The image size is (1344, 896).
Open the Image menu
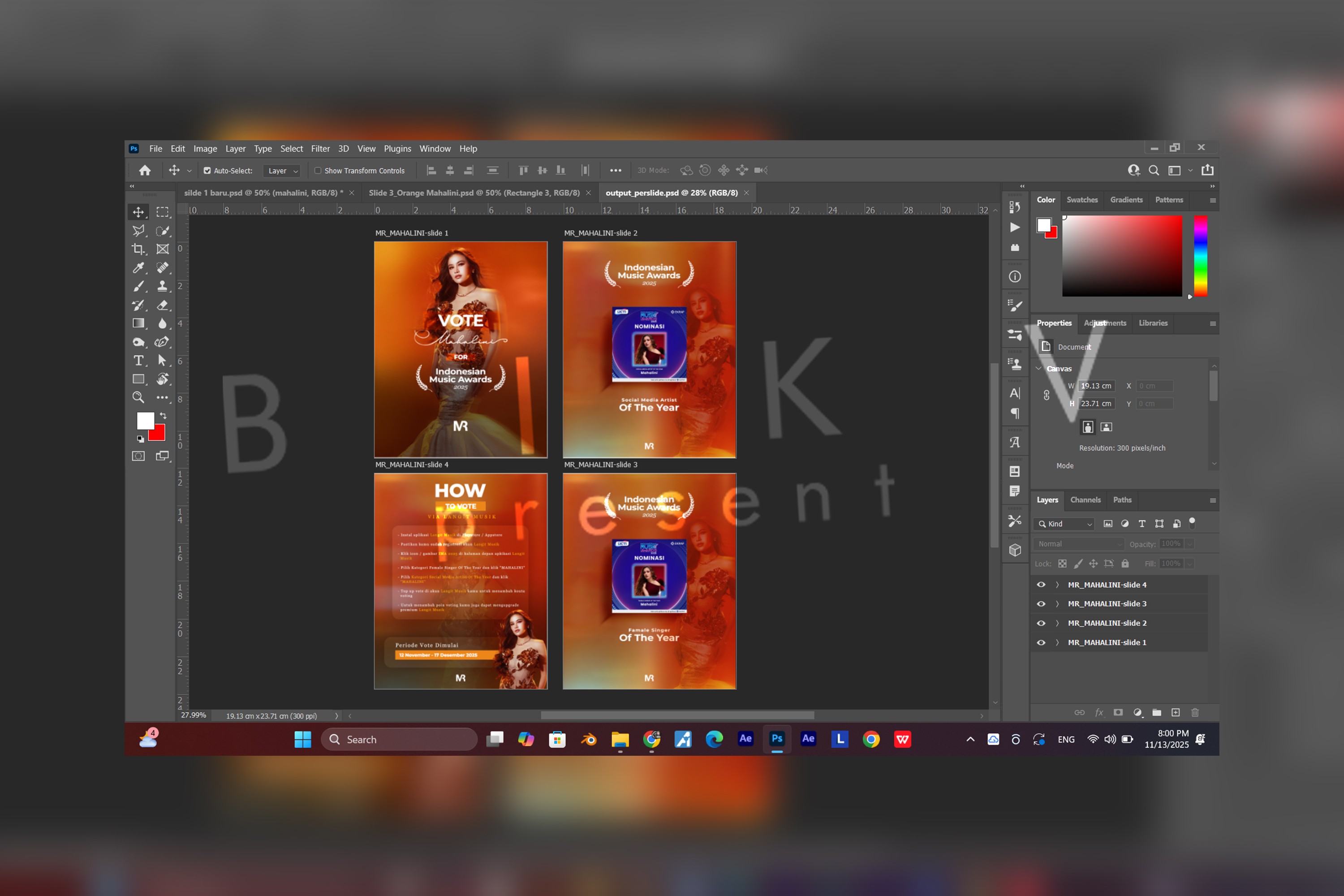tap(205, 149)
